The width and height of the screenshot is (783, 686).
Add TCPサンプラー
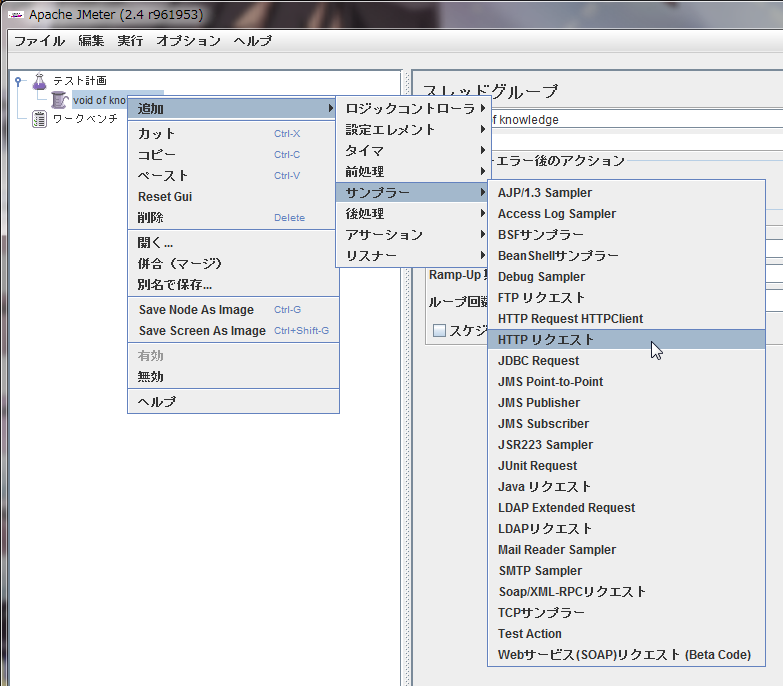[x=626, y=612]
